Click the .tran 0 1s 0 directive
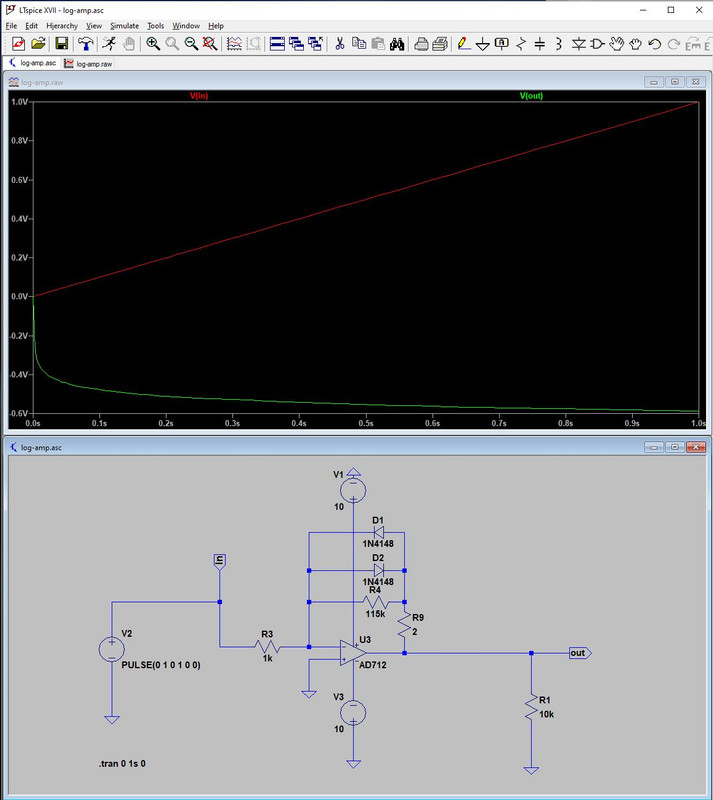The image size is (713, 800). click(122, 764)
